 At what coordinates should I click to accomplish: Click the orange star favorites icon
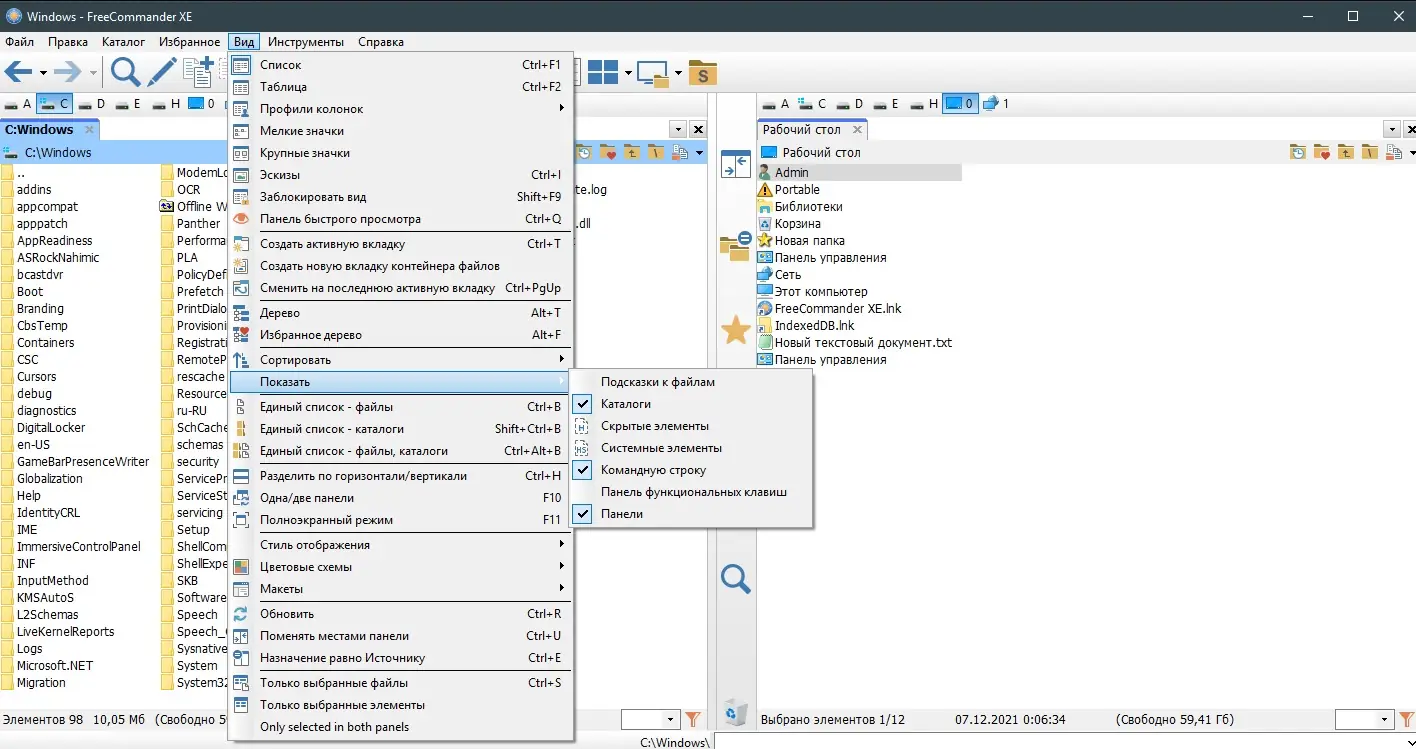[736, 330]
